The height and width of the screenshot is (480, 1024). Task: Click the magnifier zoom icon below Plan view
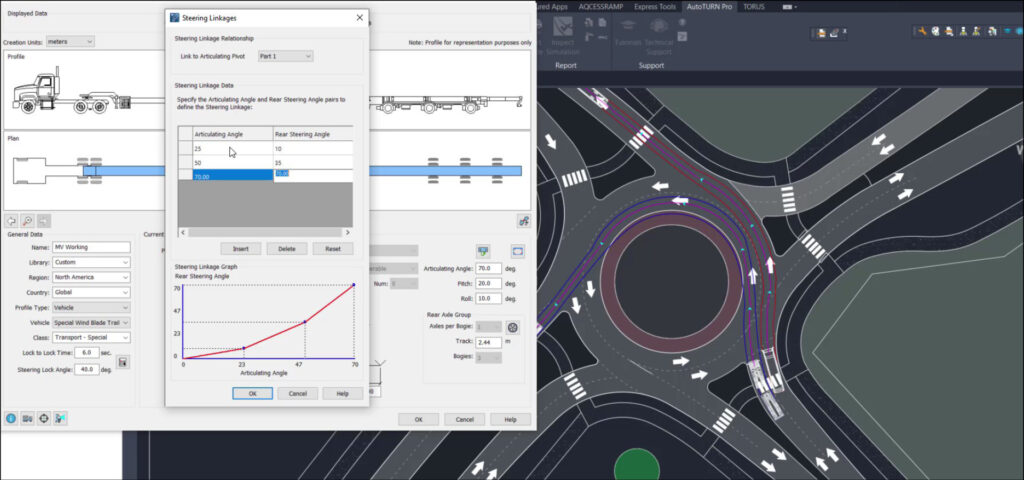coord(27,220)
